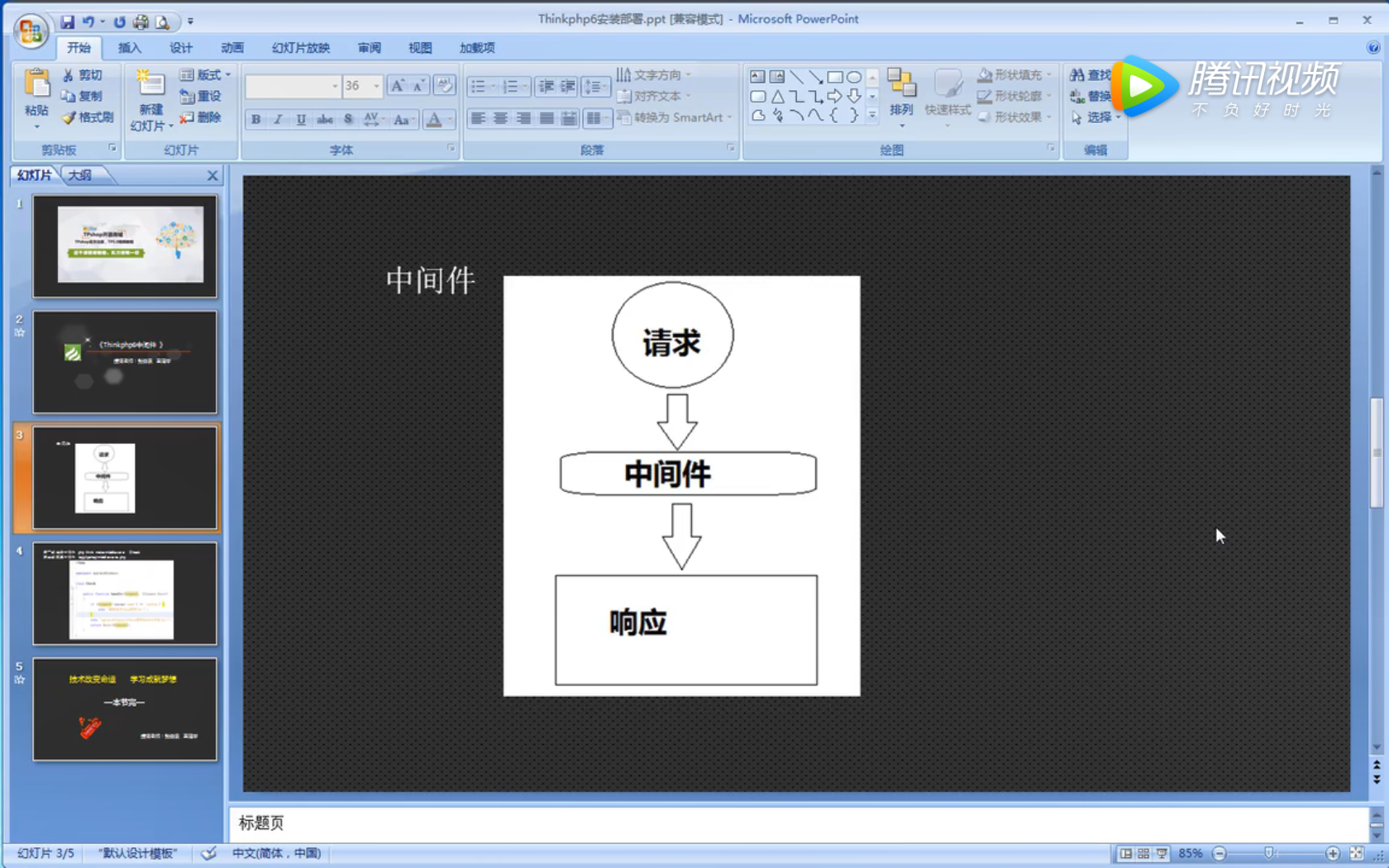This screenshot has width=1389, height=868.
Task: Switch to the 设计 ribbon tab
Action: tap(181, 48)
